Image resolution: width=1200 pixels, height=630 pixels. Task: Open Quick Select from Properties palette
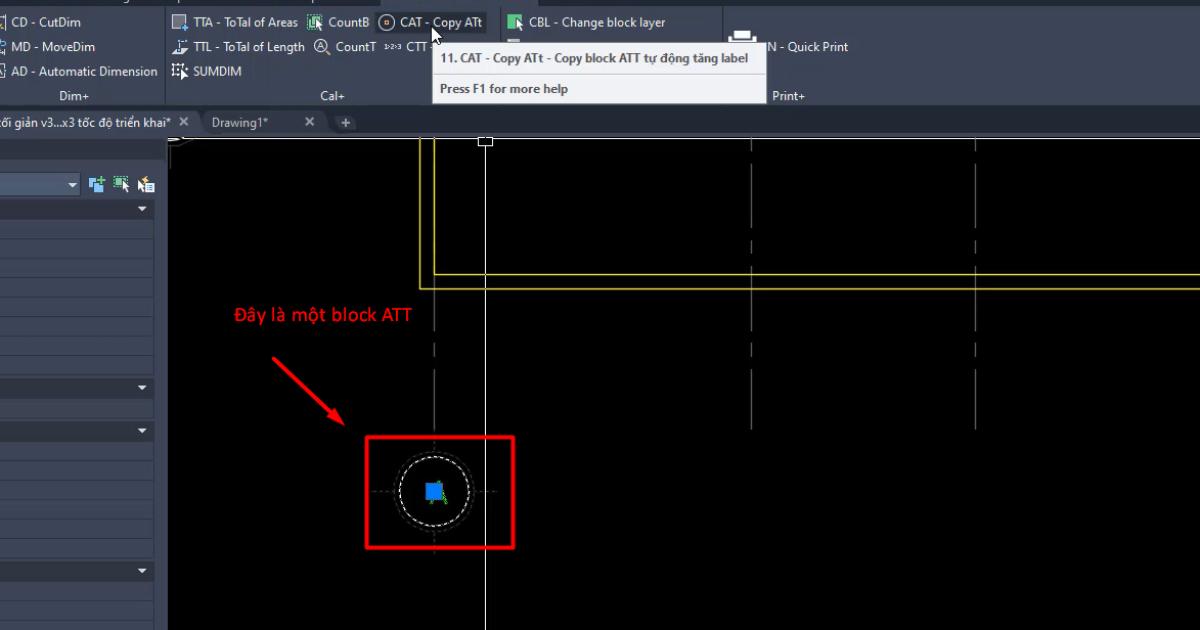click(x=146, y=184)
